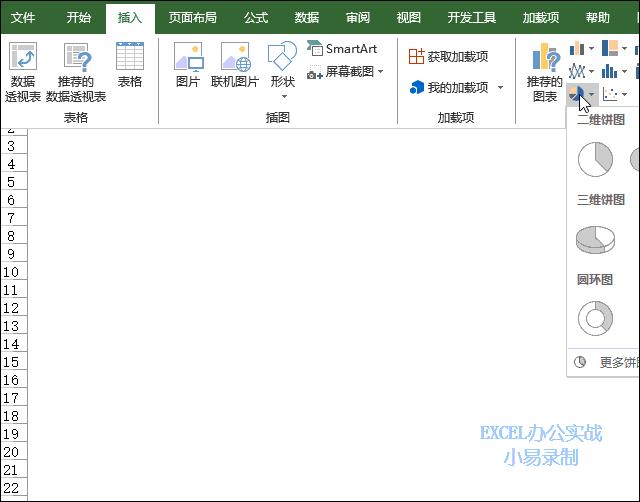640x502 pixels.
Task: Select row header 10
Action: click(x=13, y=272)
